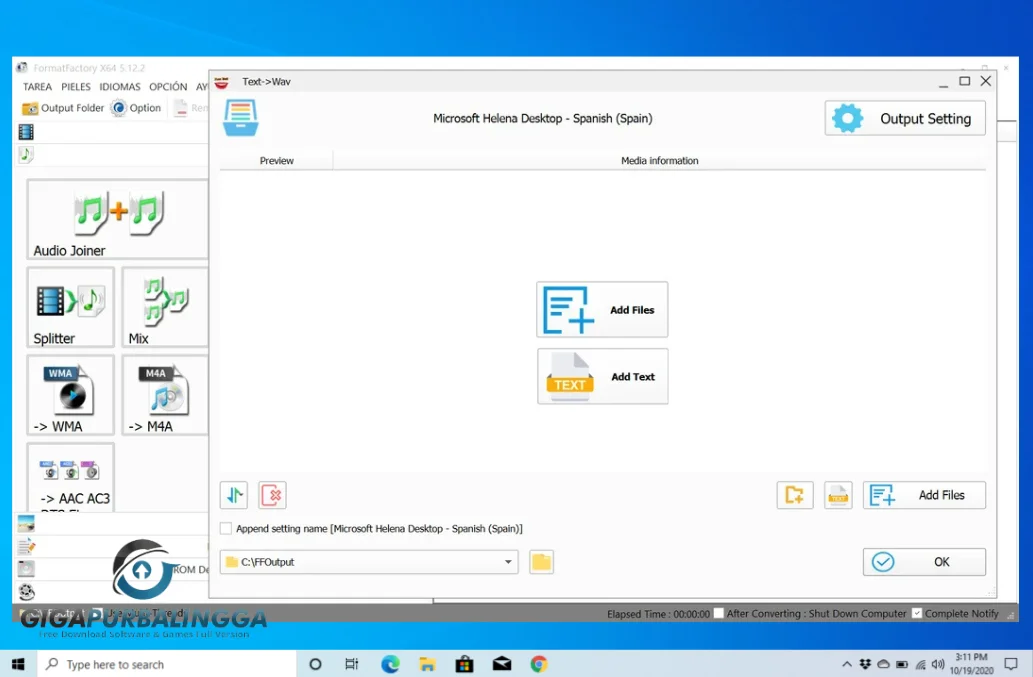Click Microsoft Helena Desktop voice title
Image resolution: width=1033 pixels, height=677 pixels.
(543, 119)
